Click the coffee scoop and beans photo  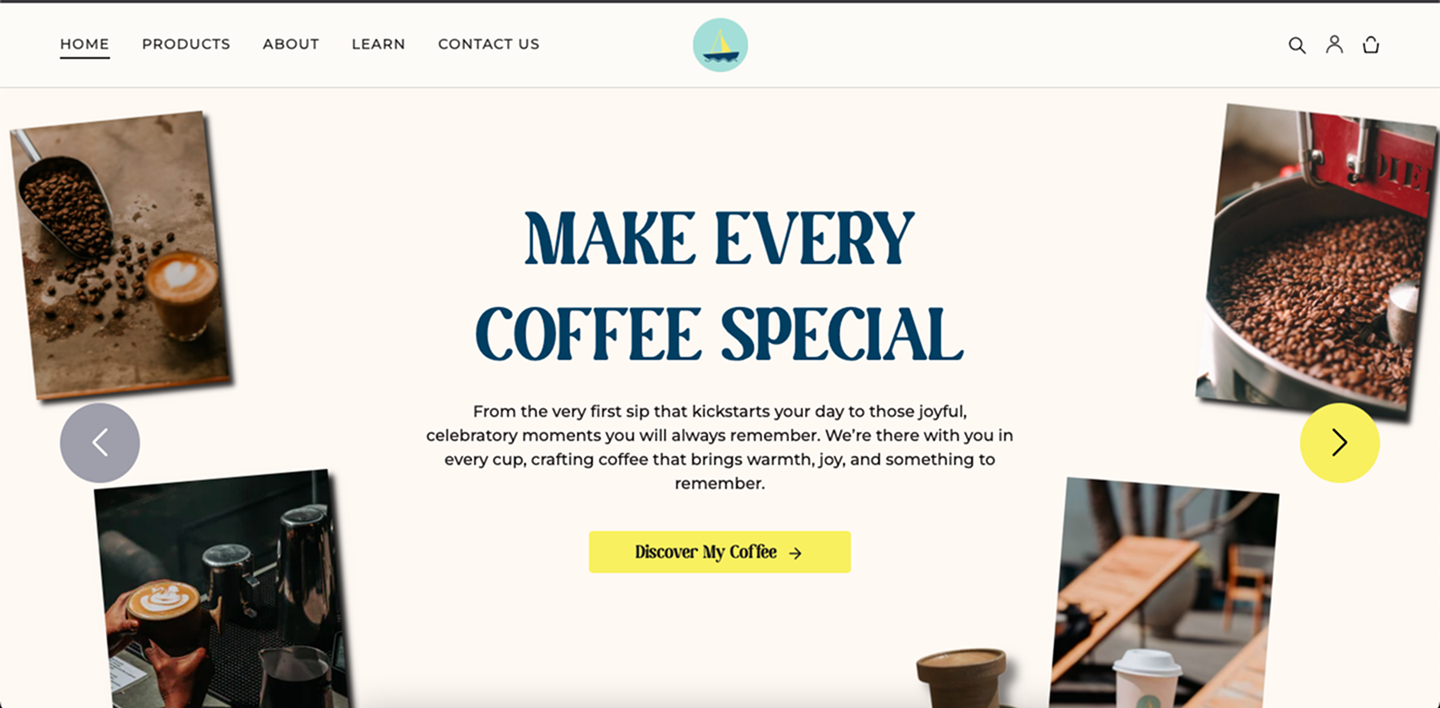click(x=120, y=255)
